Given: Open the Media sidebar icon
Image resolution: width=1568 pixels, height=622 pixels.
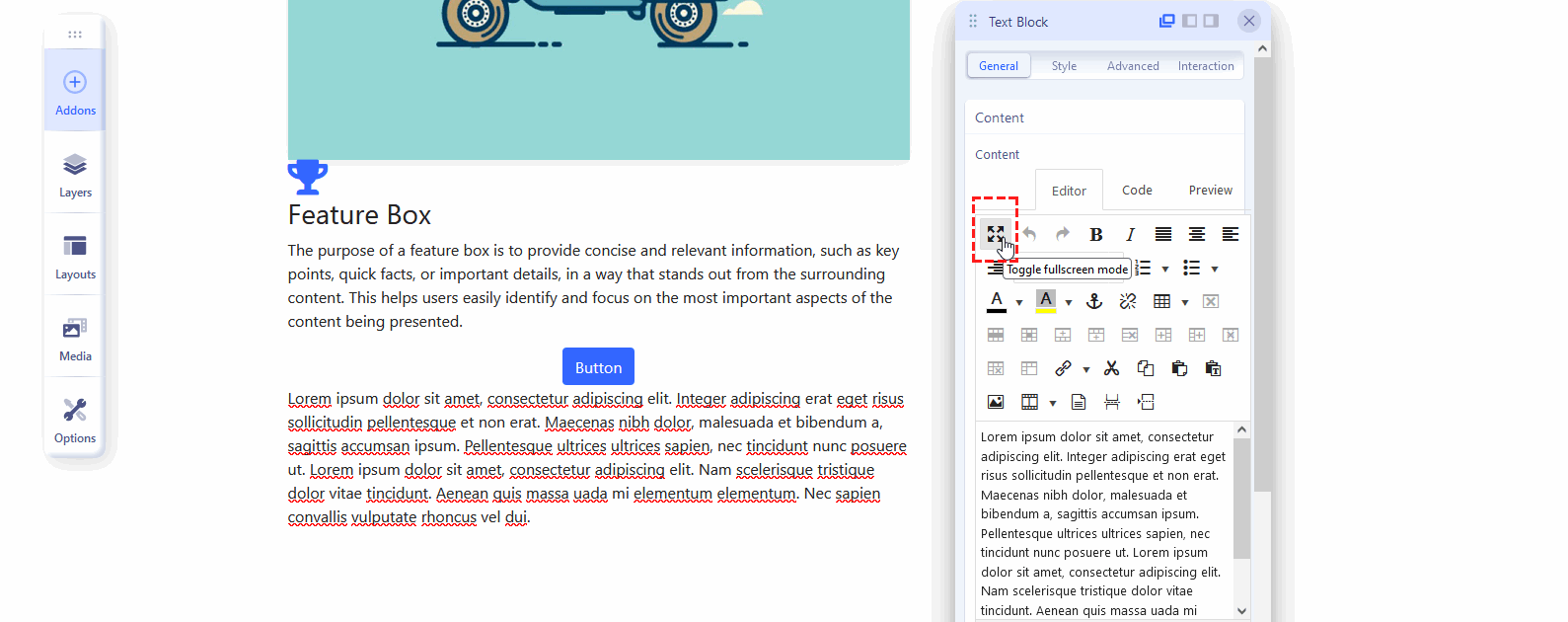Looking at the screenshot, I should point(75,339).
